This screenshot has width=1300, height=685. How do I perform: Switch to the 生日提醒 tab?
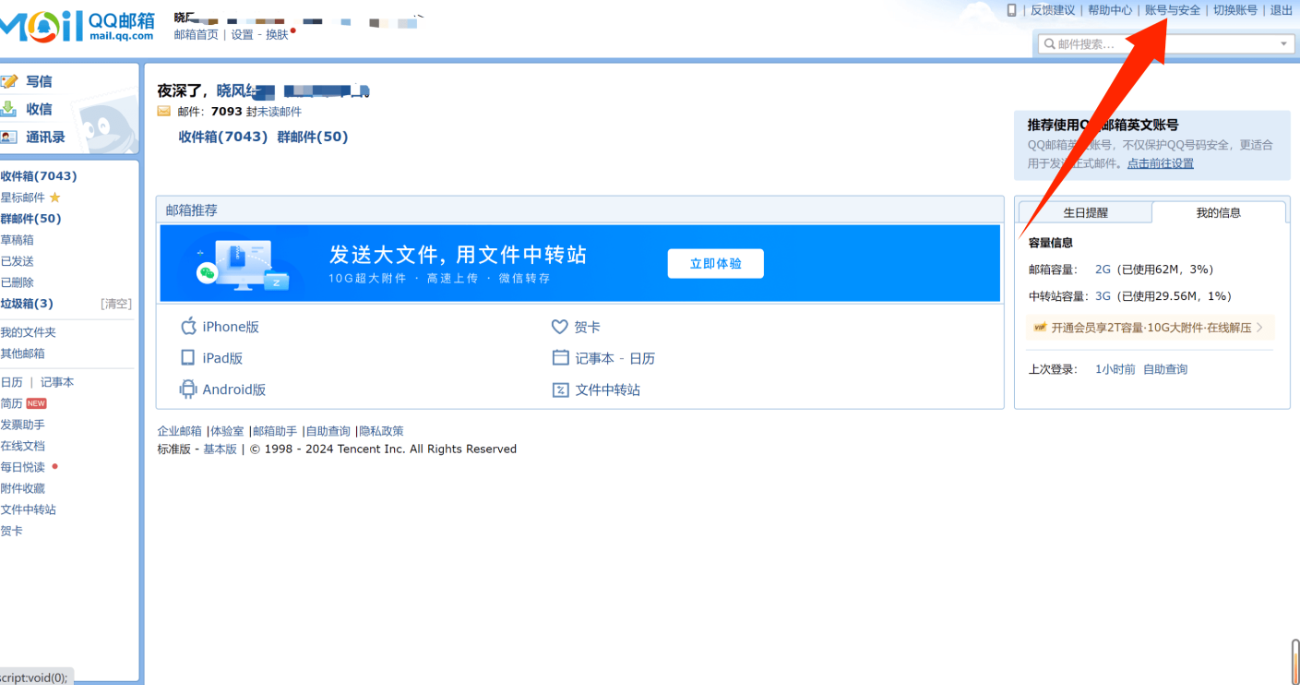[1087, 212]
